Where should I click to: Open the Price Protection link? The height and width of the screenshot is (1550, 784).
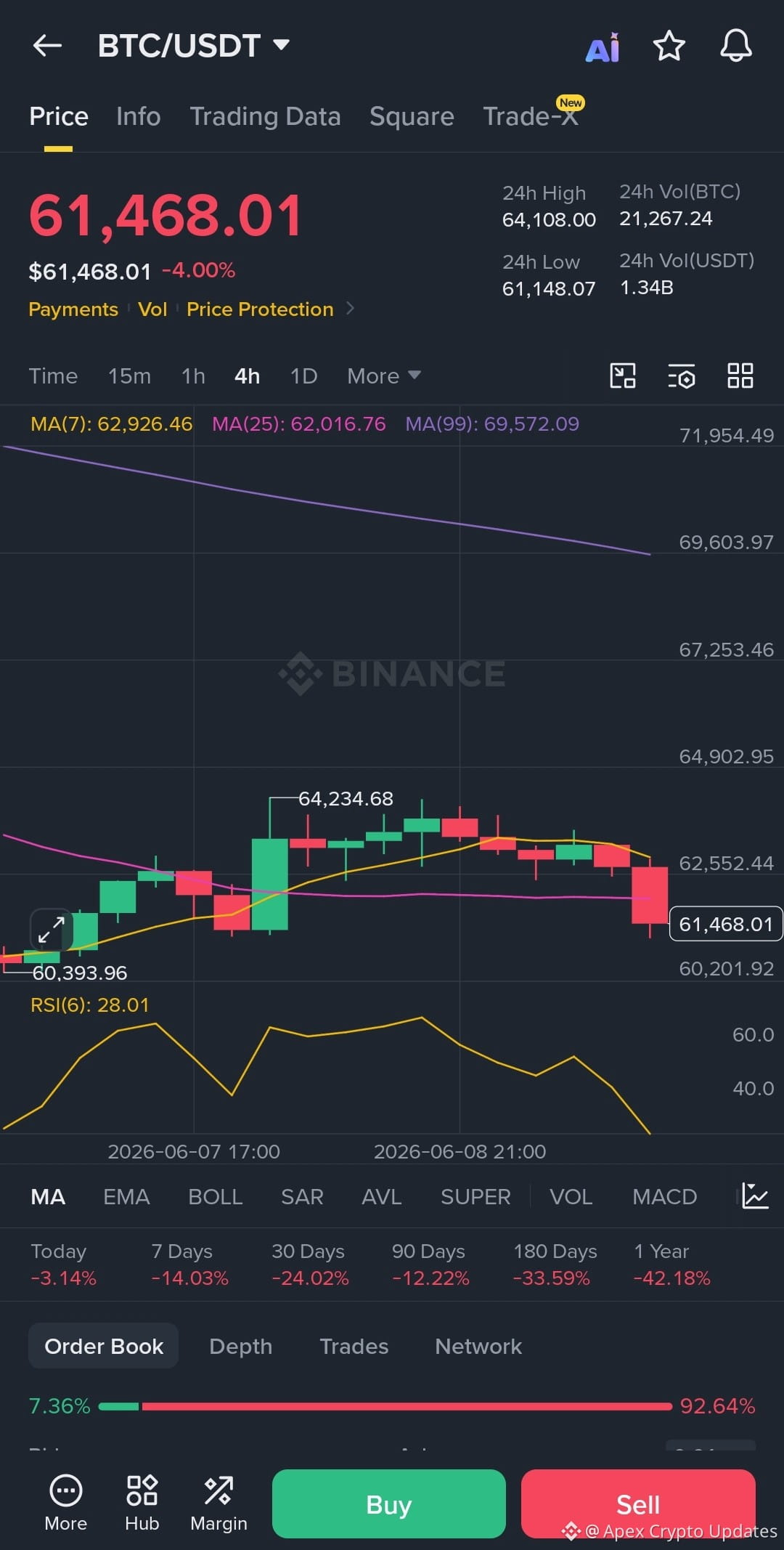[260, 309]
